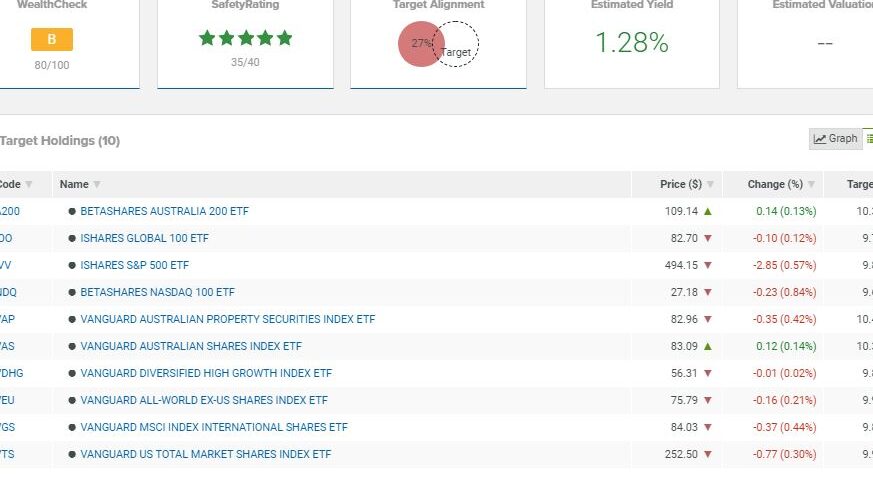Click red down arrow next to 82.70

pyautogui.click(x=708, y=238)
